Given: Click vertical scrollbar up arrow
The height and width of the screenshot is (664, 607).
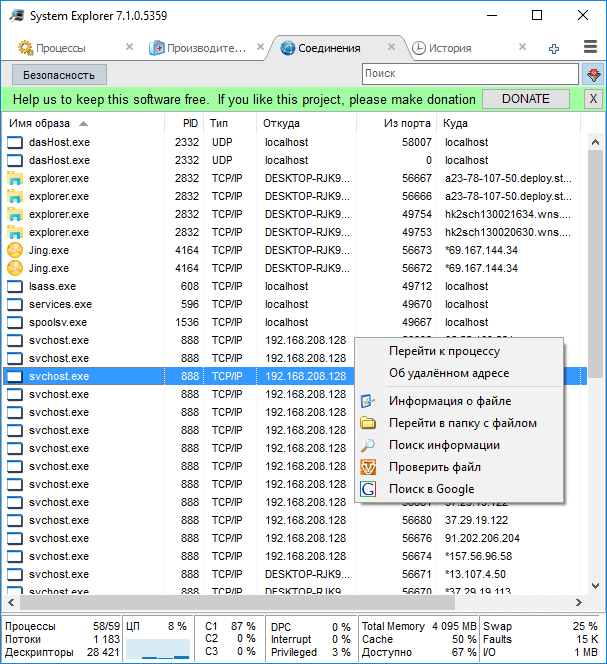Looking at the screenshot, I should pos(595,142).
